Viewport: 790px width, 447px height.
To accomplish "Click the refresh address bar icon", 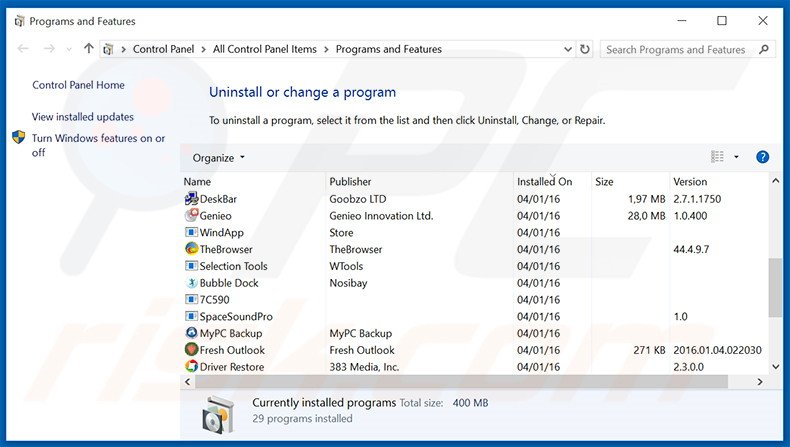I will 584,49.
